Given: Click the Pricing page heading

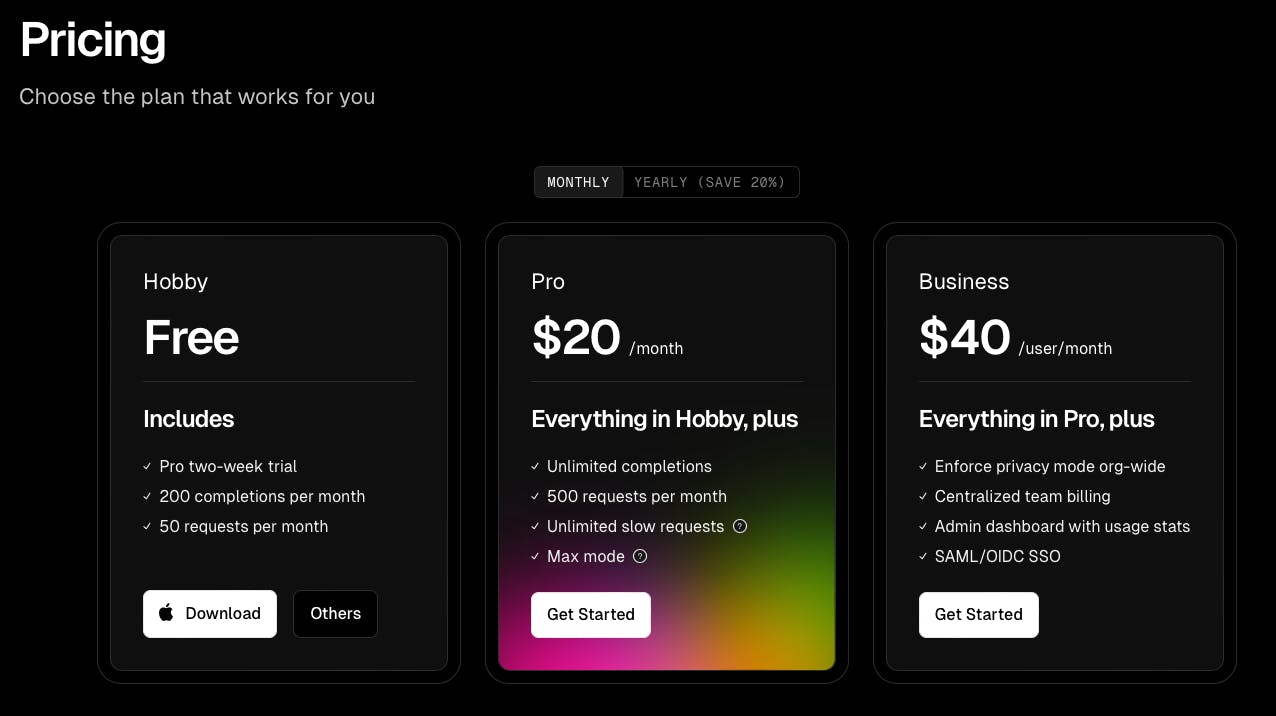Looking at the screenshot, I should (93, 40).
